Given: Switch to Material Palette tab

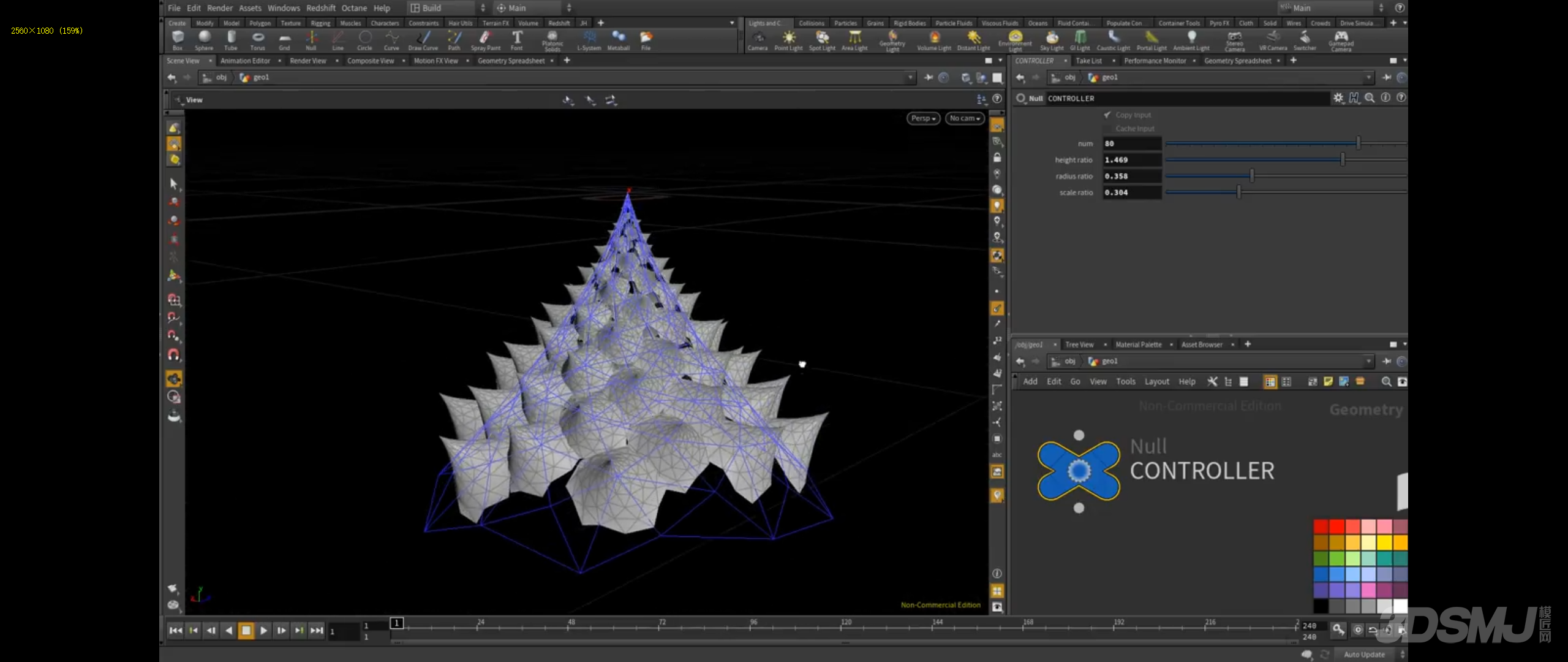Looking at the screenshot, I should [x=1139, y=344].
